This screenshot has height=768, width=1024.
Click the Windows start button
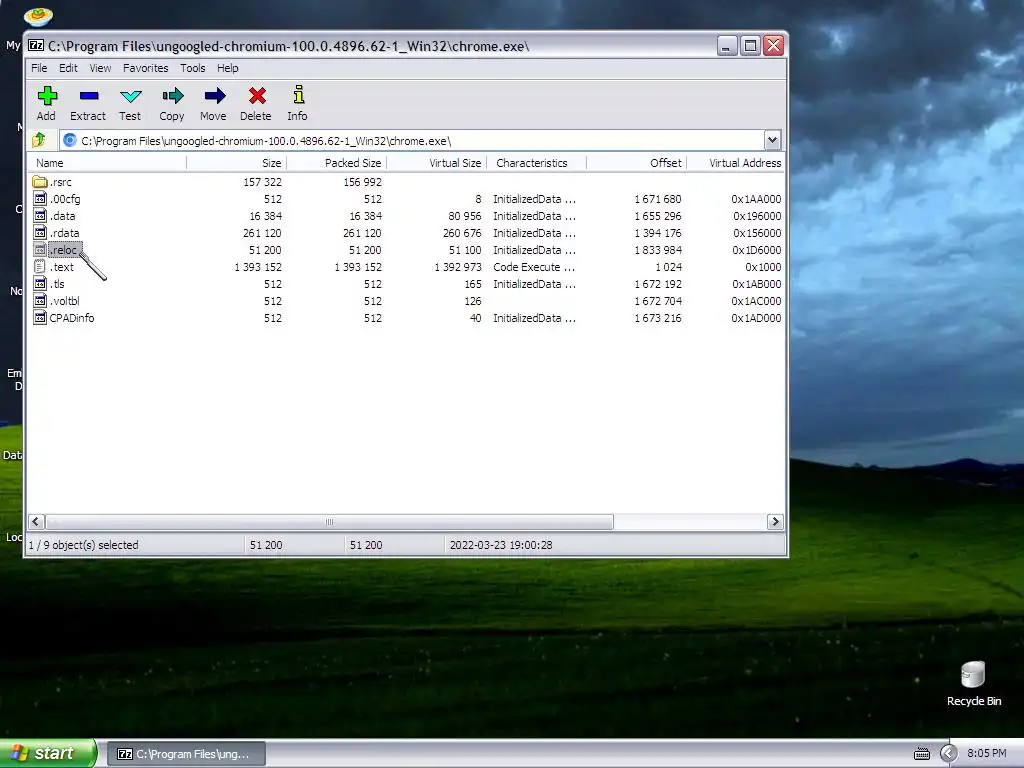(47, 753)
